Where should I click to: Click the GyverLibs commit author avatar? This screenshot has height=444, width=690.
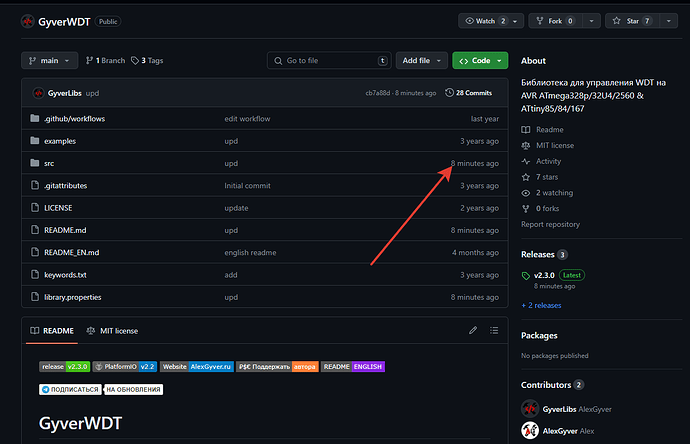[38, 93]
